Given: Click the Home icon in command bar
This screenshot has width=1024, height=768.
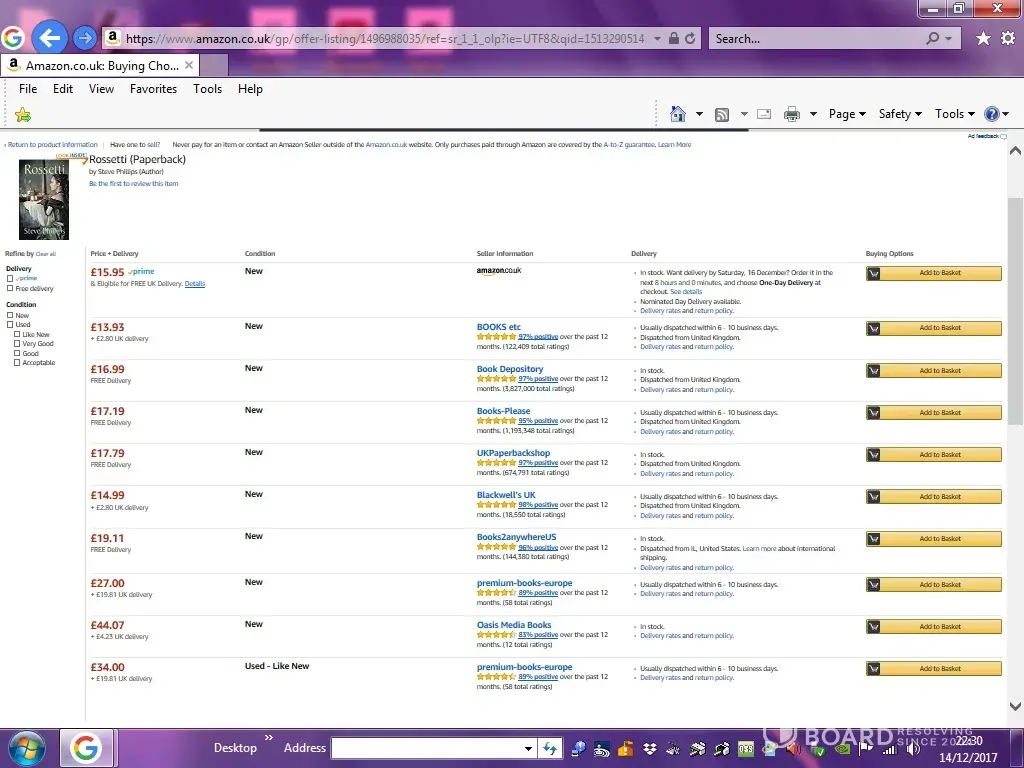Looking at the screenshot, I should click(678, 114).
